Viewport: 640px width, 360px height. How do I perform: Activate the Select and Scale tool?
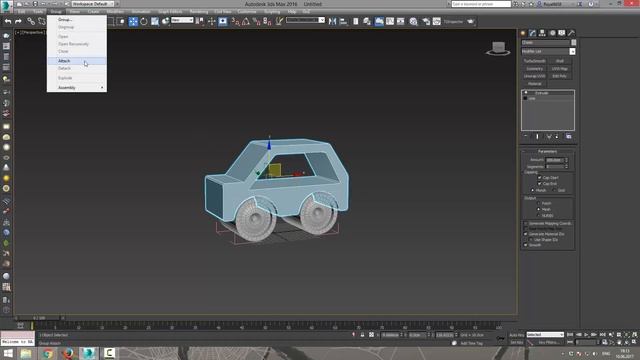point(155,22)
